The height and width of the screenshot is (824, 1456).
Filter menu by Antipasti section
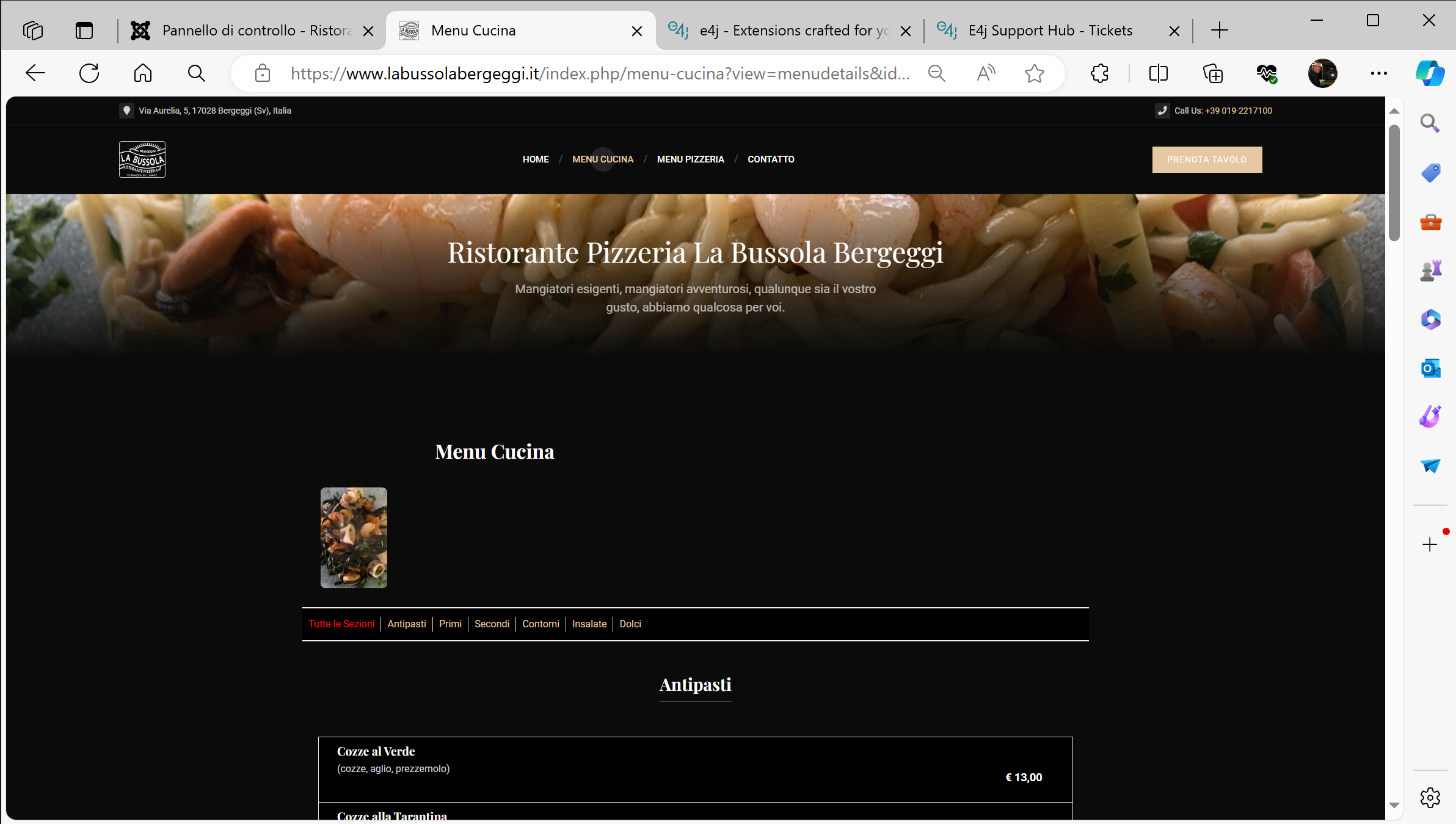tap(407, 624)
